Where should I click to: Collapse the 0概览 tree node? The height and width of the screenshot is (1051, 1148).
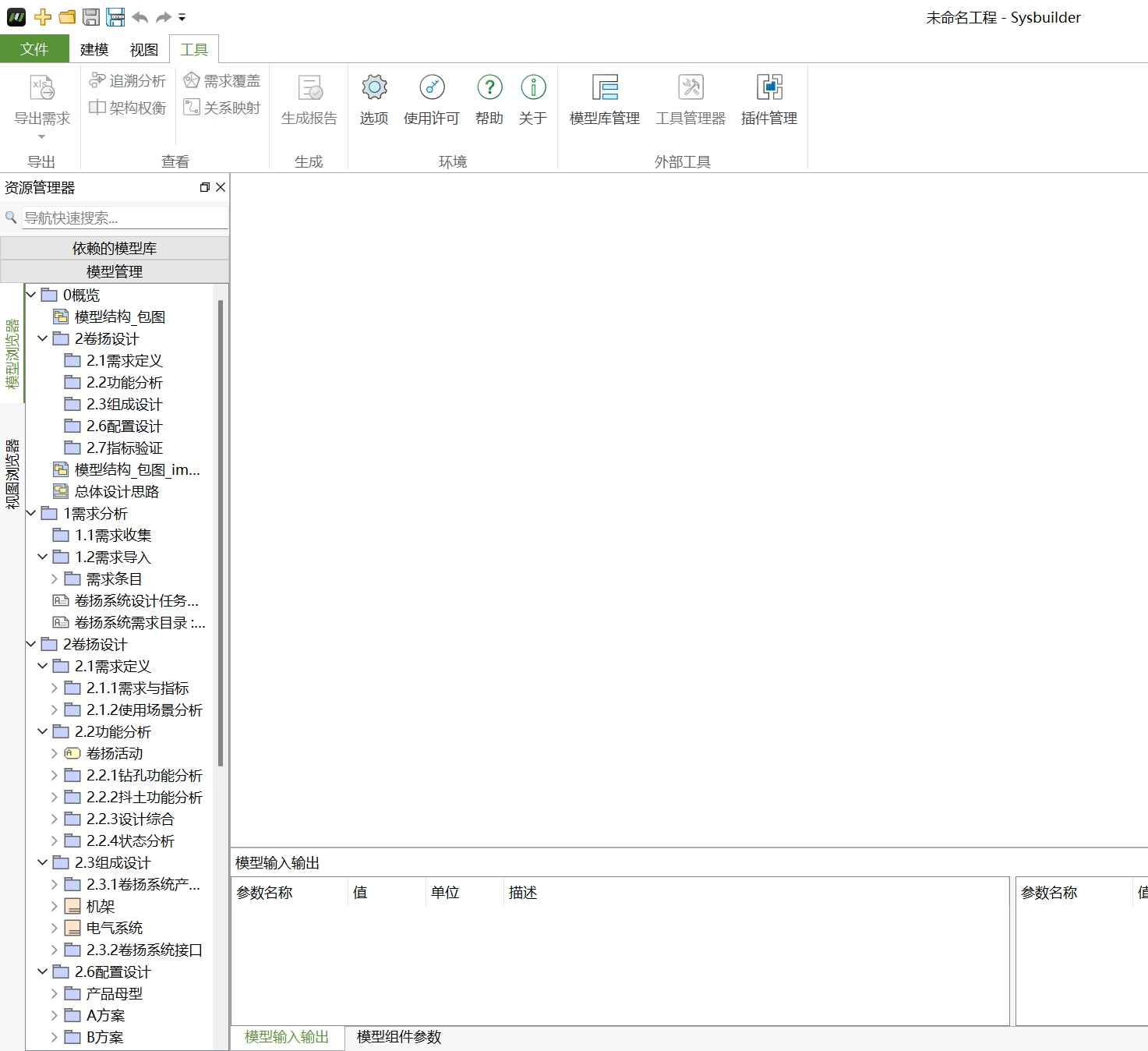point(31,295)
